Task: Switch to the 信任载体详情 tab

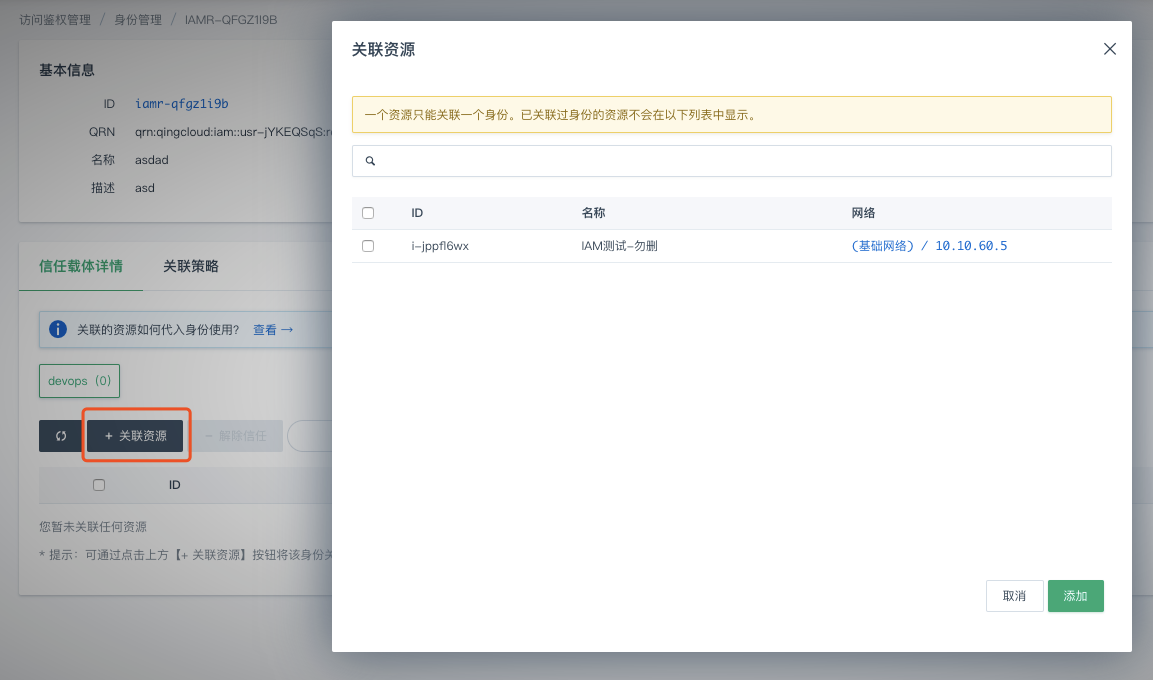Action: click(81, 266)
